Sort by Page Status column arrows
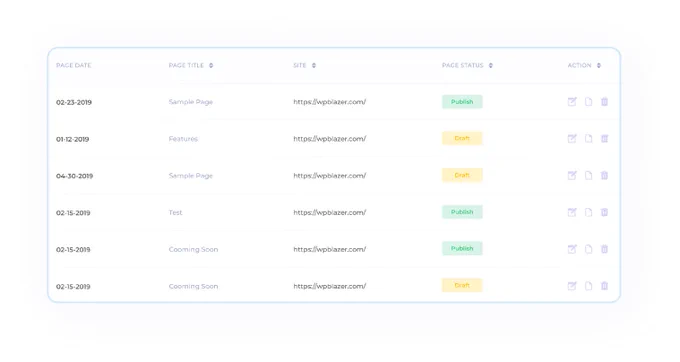680x362 pixels. coord(490,65)
